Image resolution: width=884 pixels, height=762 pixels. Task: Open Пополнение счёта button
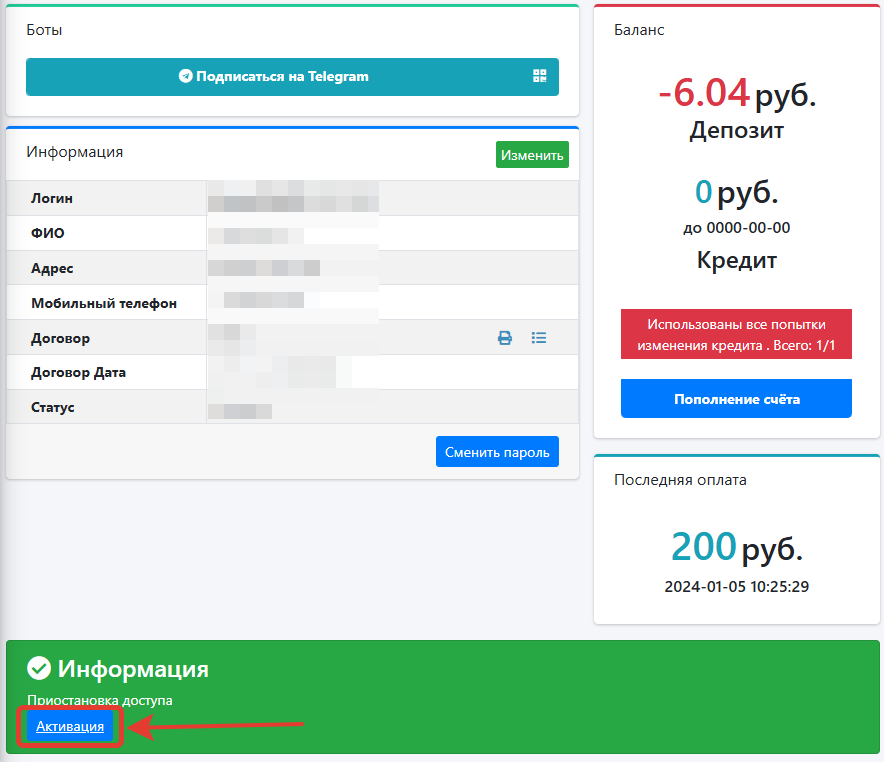tap(736, 398)
